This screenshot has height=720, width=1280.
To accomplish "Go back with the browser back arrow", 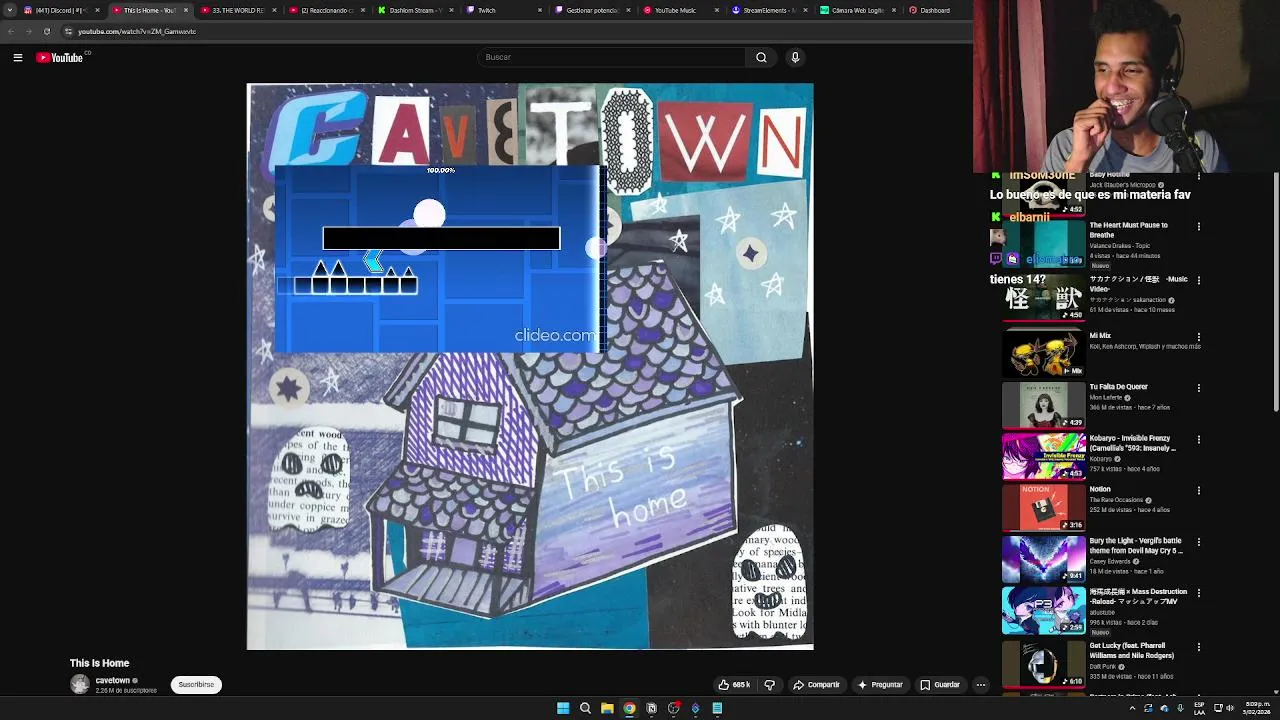I will 11,31.
